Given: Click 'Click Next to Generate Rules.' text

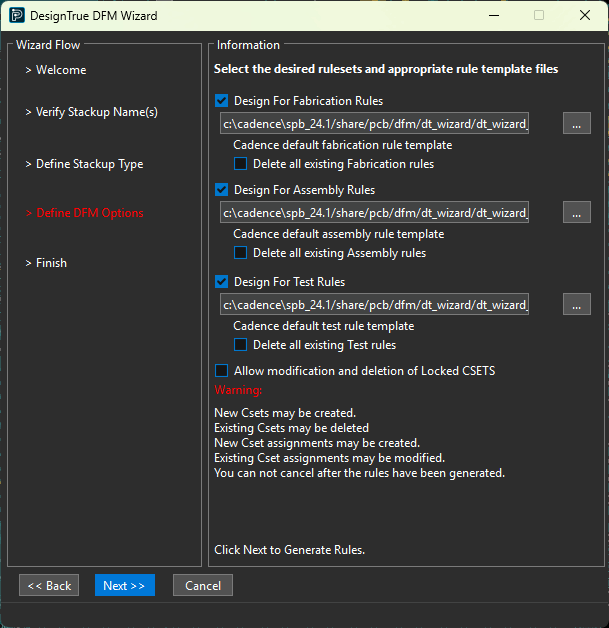Looking at the screenshot, I should click(x=289, y=550).
